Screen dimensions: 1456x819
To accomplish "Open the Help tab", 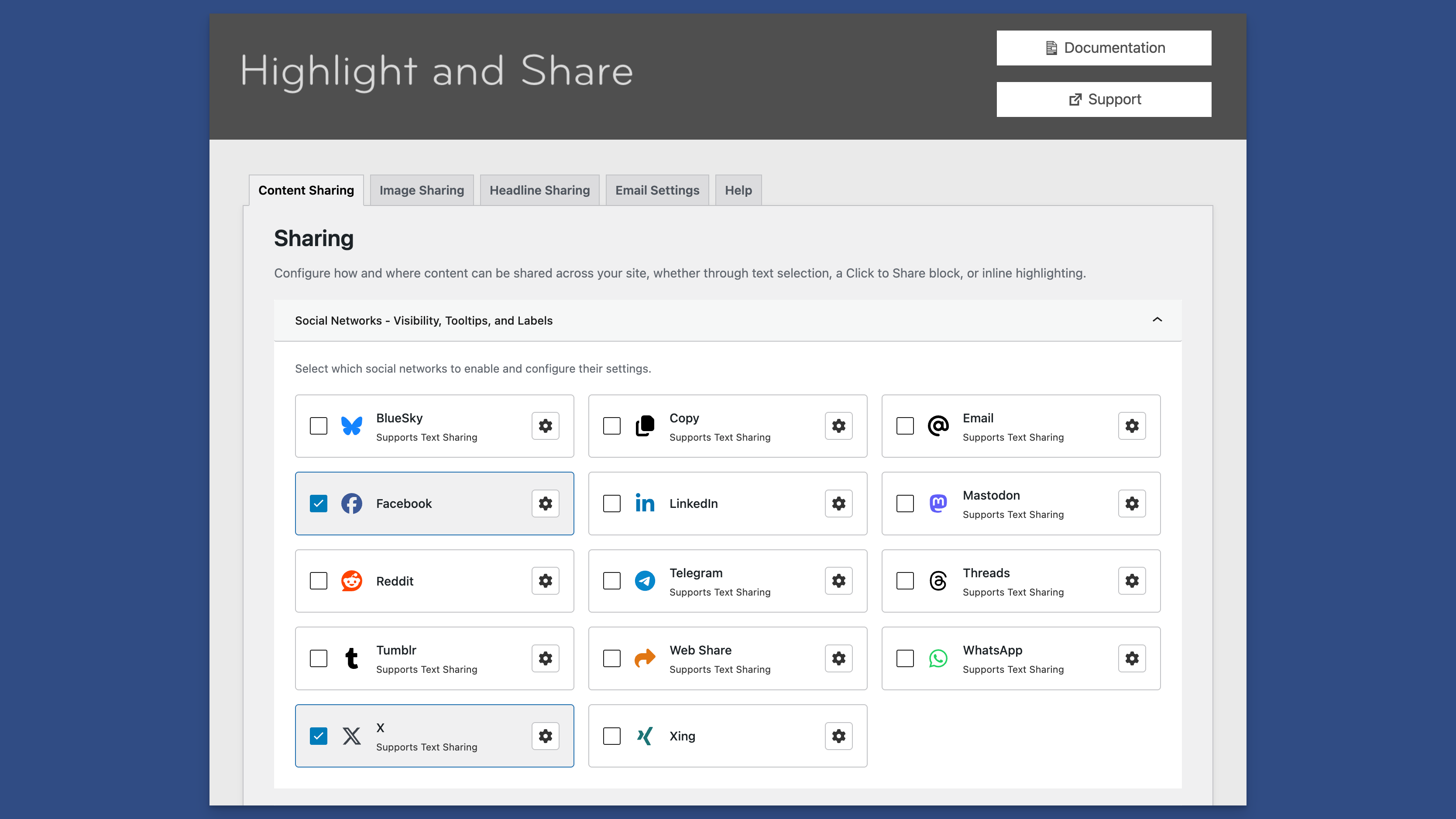I will [x=738, y=190].
